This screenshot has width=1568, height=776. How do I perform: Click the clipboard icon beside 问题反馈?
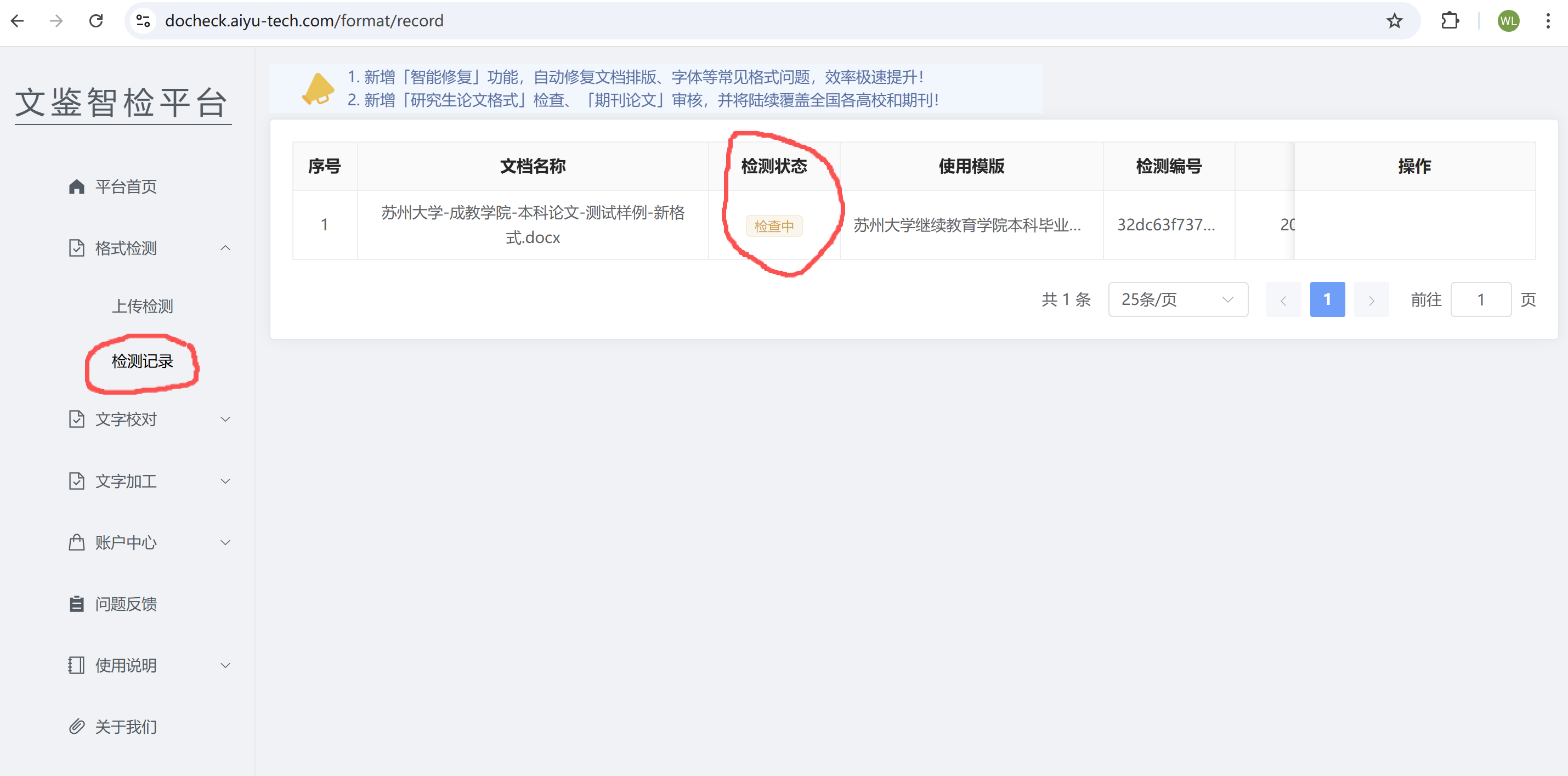tap(77, 604)
